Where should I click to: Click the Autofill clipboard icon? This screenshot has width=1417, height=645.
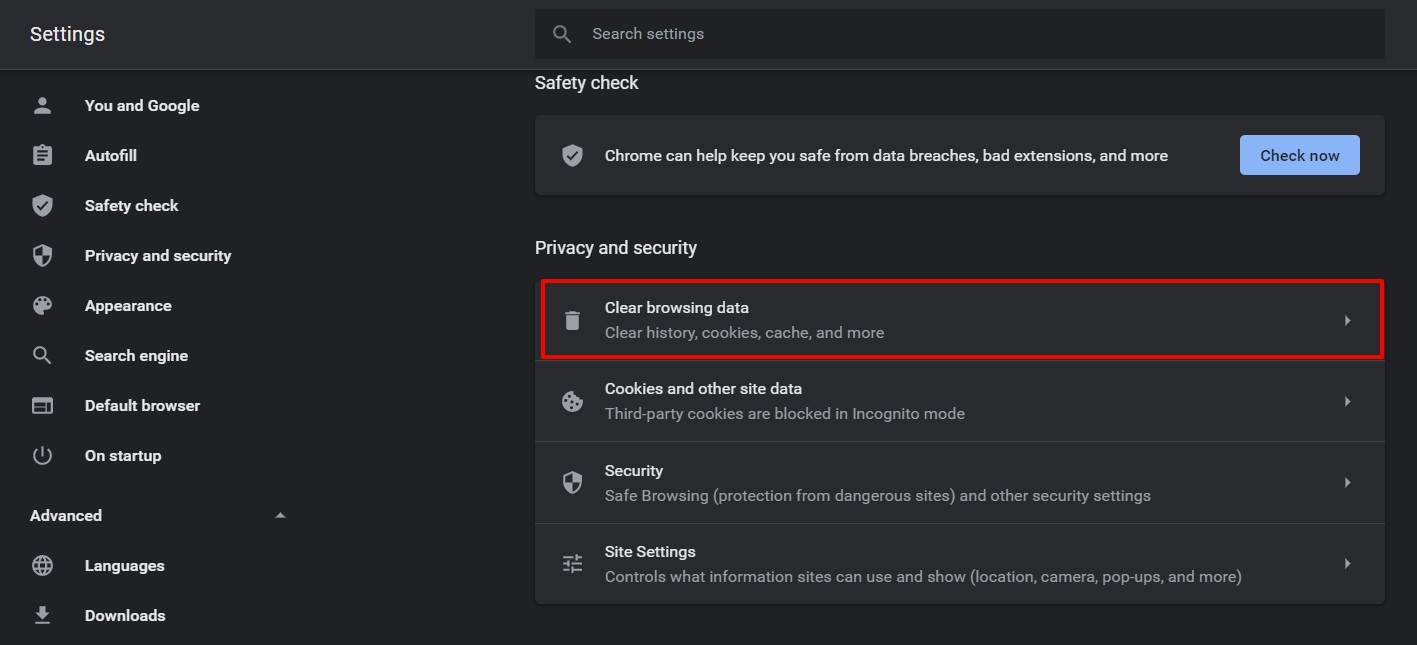tap(42, 155)
